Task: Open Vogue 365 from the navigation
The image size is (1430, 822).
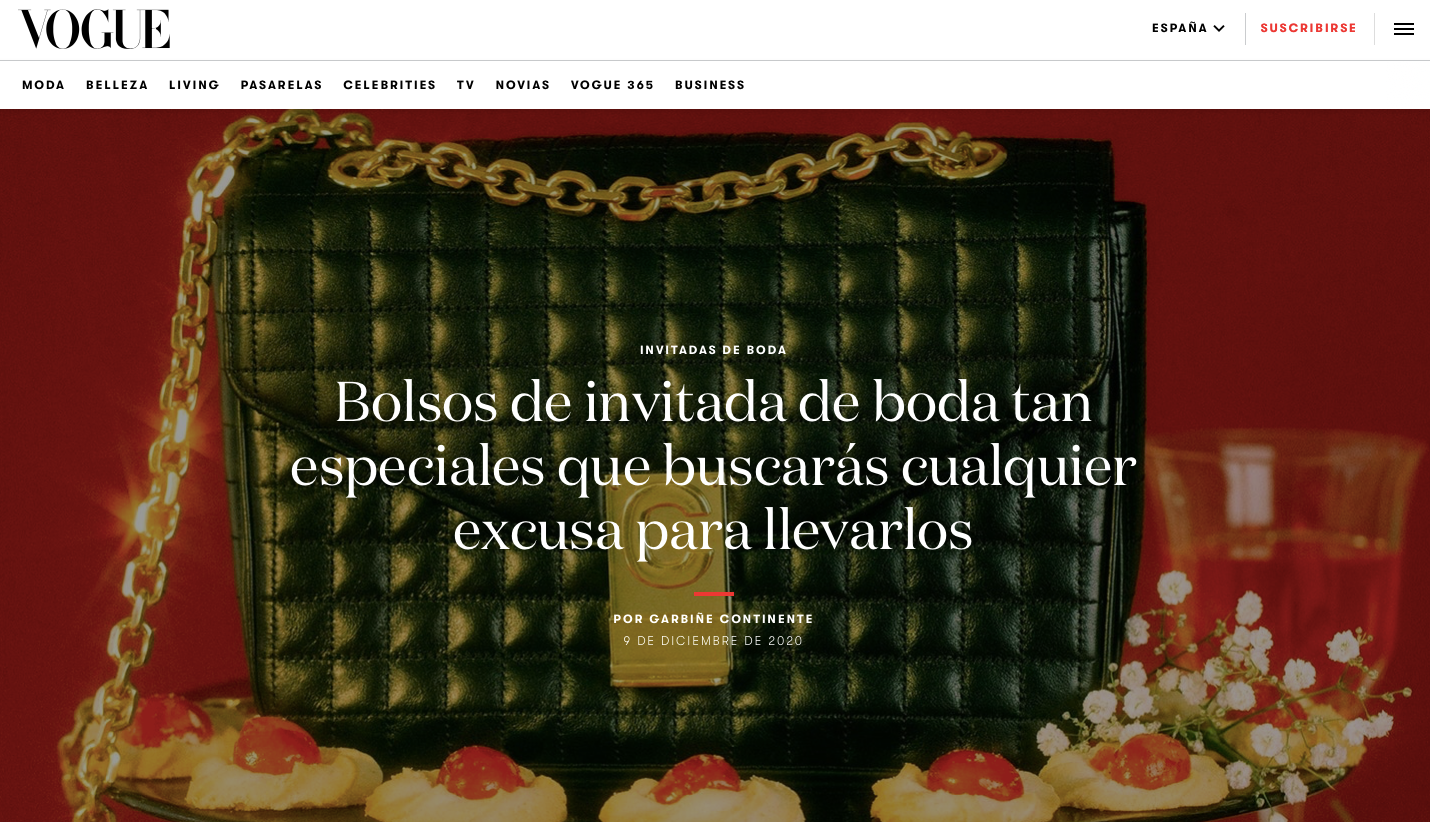Action: pyautogui.click(x=612, y=85)
